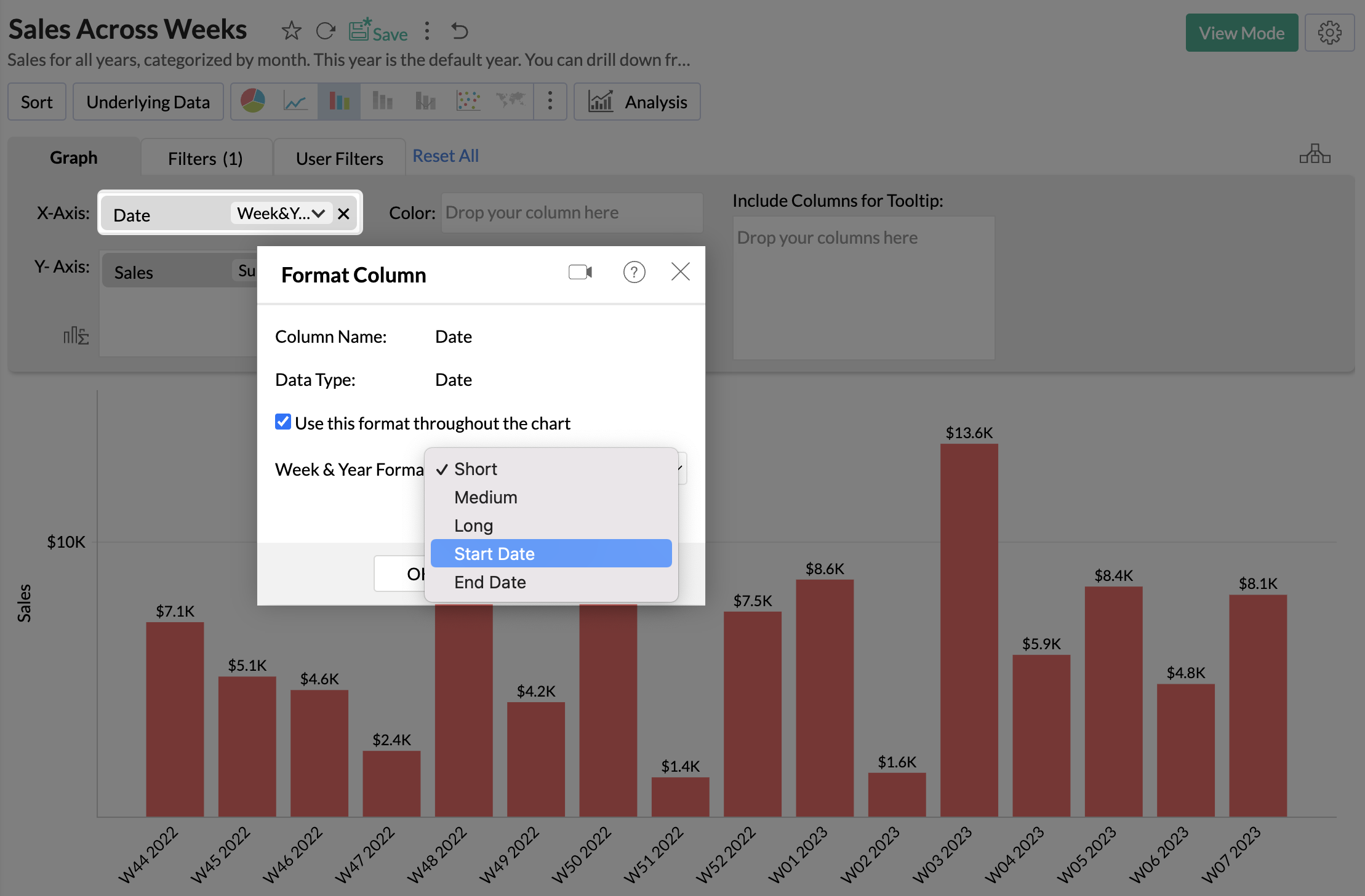Choose Medium in the Week & Year Format menu
Screen dimensions: 1365x896
486,497
